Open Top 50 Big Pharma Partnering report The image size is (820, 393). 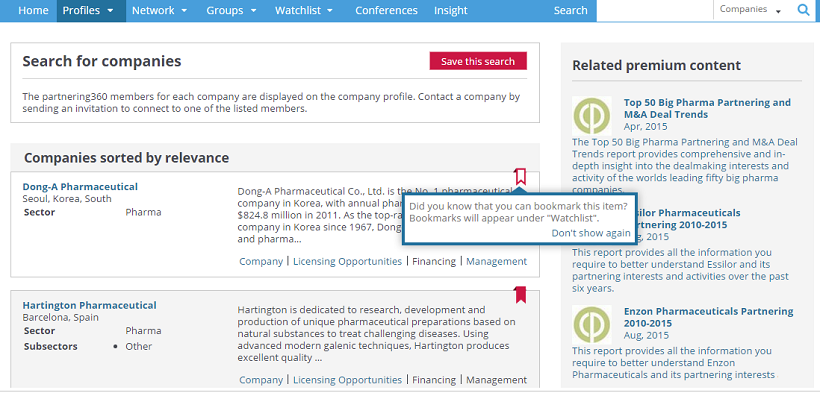coord(707,108)
